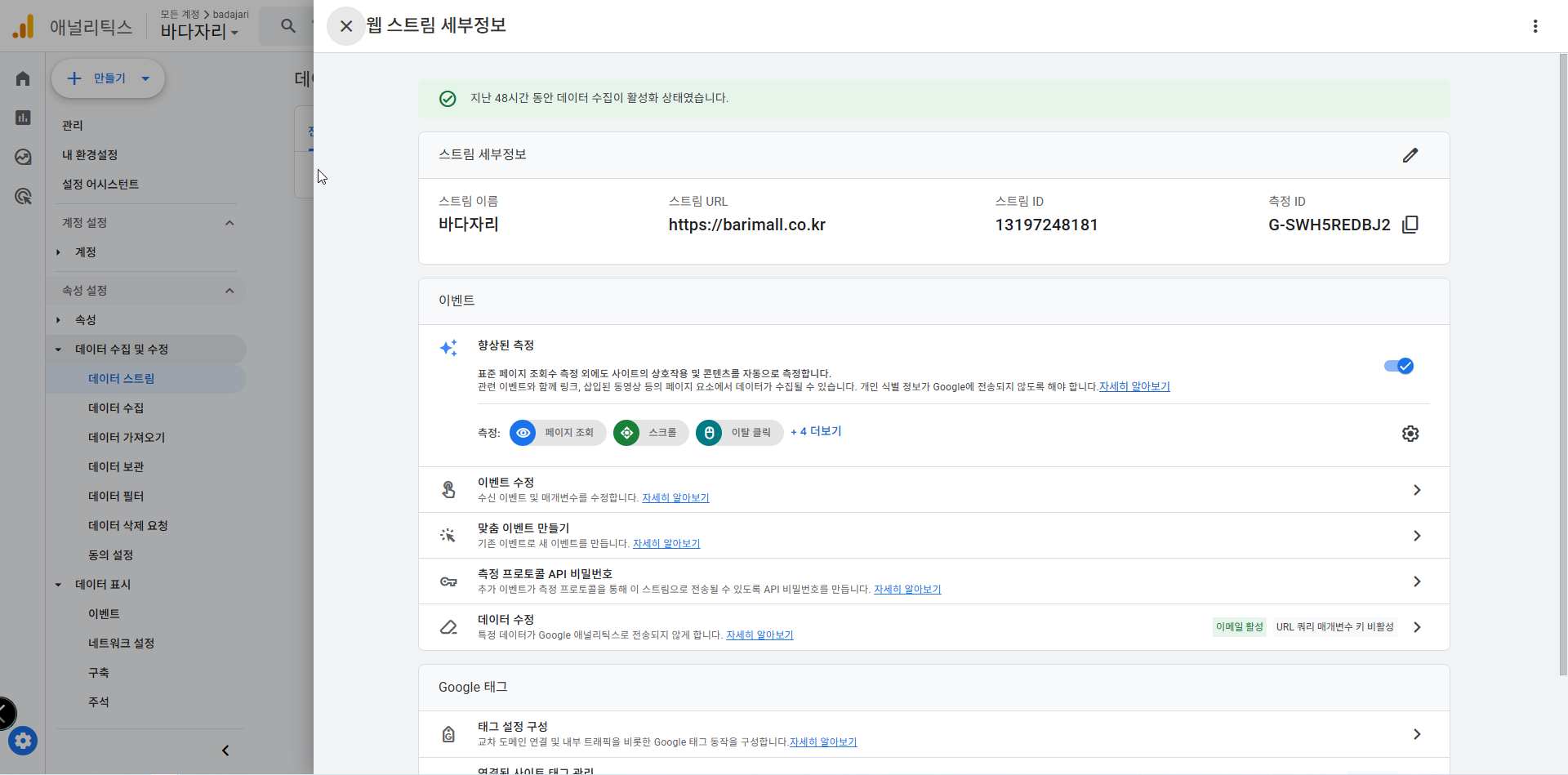Expand the 계정 tree item
Viewport: 1568px width, 775px height.
(x=58, y=252)
